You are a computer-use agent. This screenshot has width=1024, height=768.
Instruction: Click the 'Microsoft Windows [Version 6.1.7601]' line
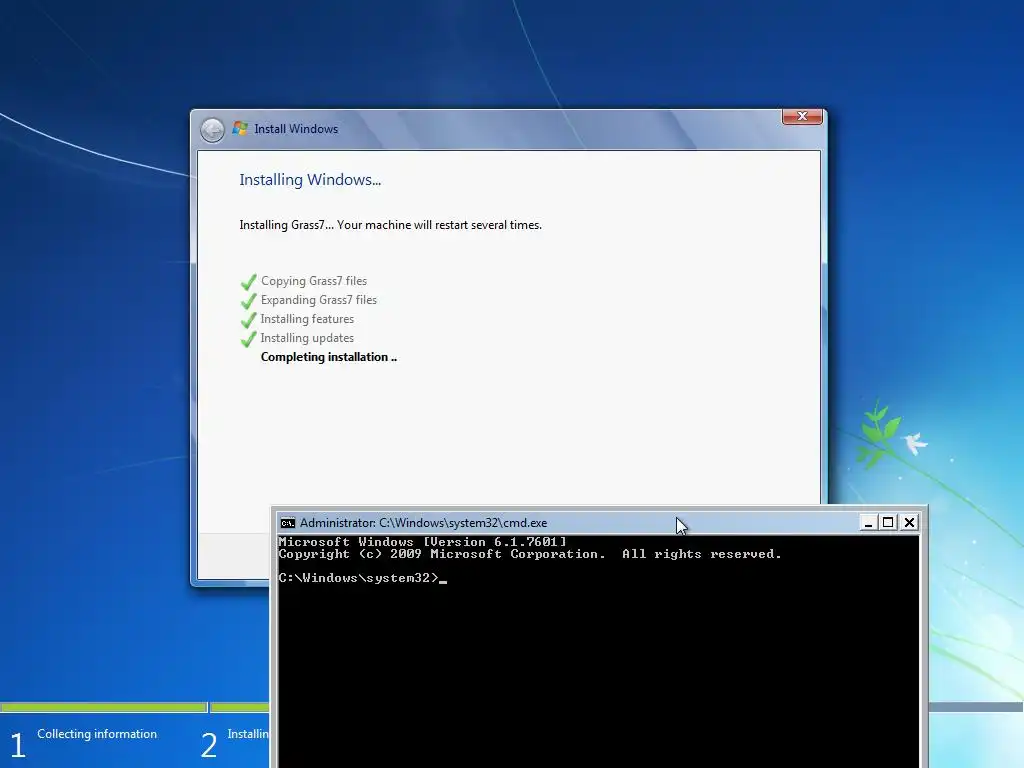423,542
